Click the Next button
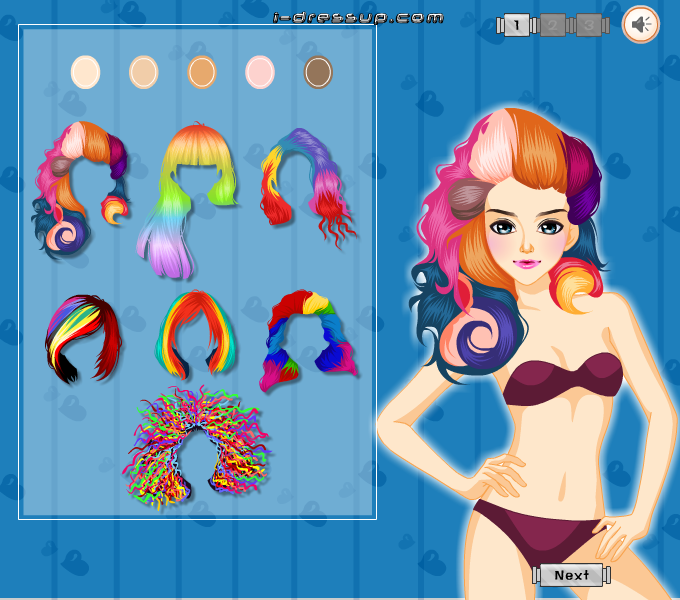 pyautogui.click(x=572, y=575)
